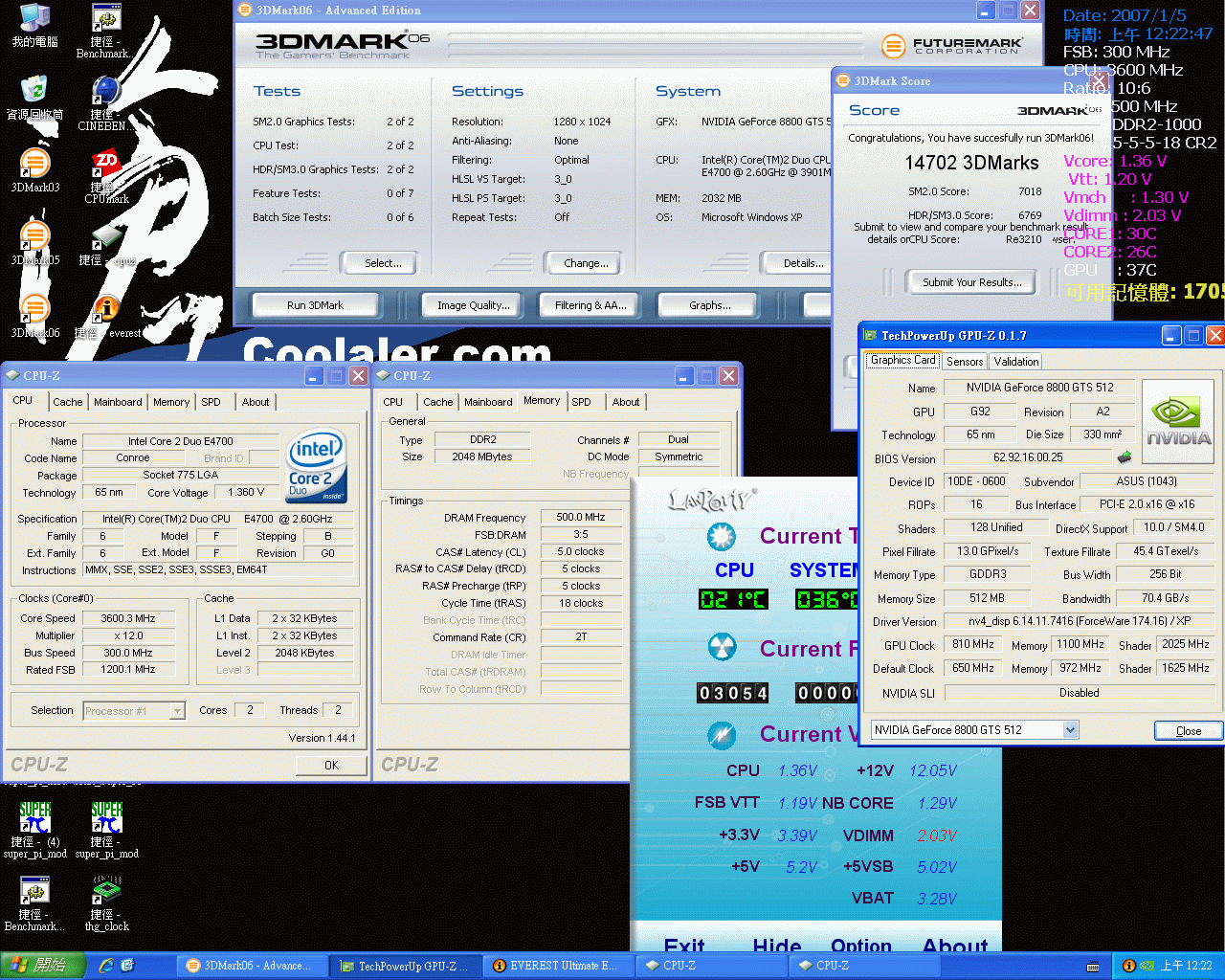The height and width of the screenshot is (980, 1225).
Task: Click Hide in the monitoring utility
Action: pos(777,947)
